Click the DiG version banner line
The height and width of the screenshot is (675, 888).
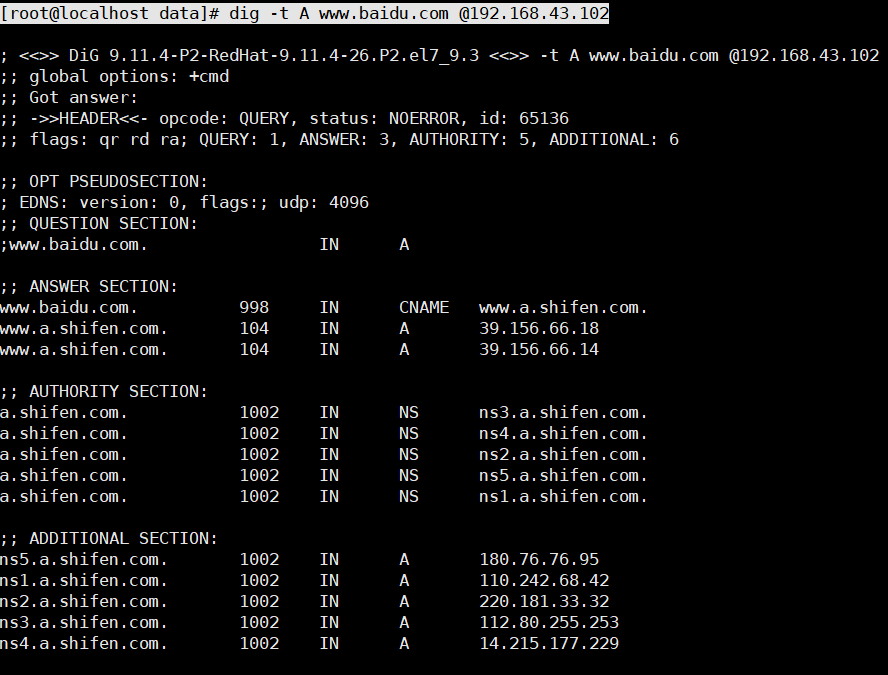[439, 55]
